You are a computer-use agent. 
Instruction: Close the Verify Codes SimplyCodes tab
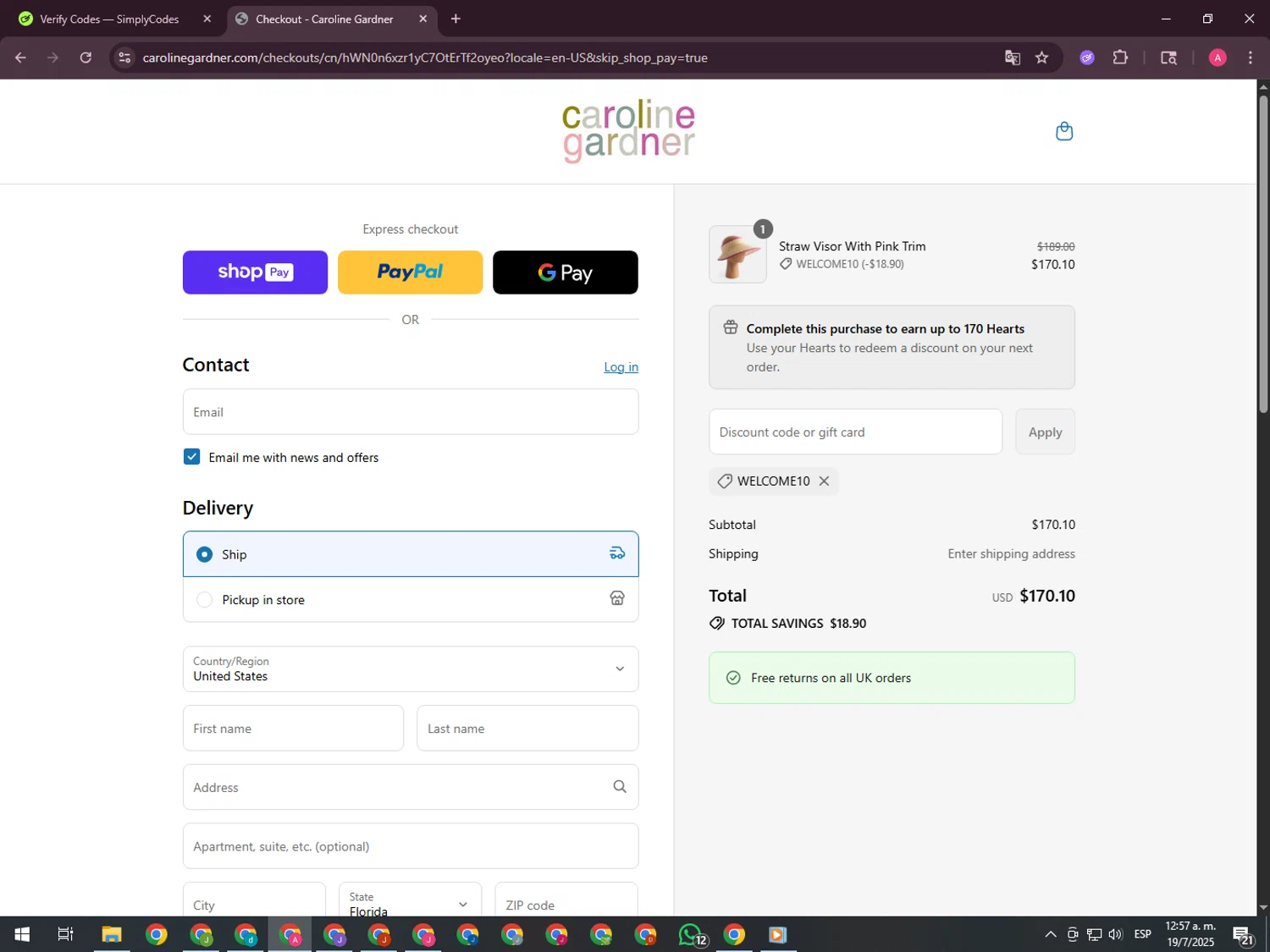[207, 19]
